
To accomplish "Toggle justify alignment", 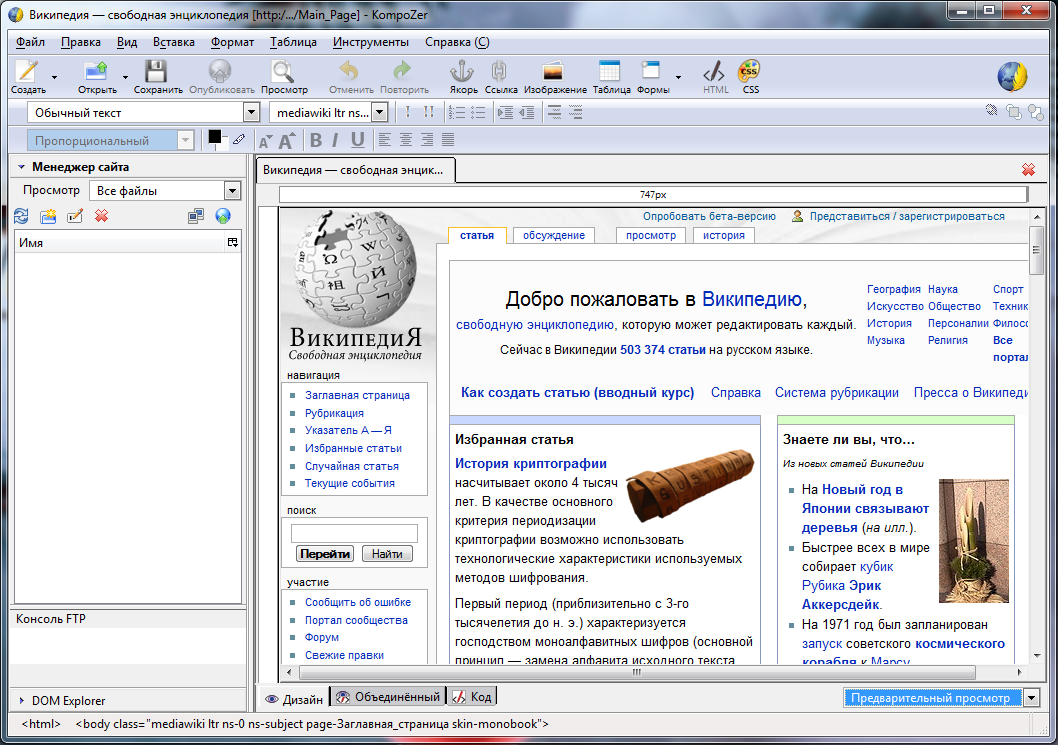I will coord(448,140).
